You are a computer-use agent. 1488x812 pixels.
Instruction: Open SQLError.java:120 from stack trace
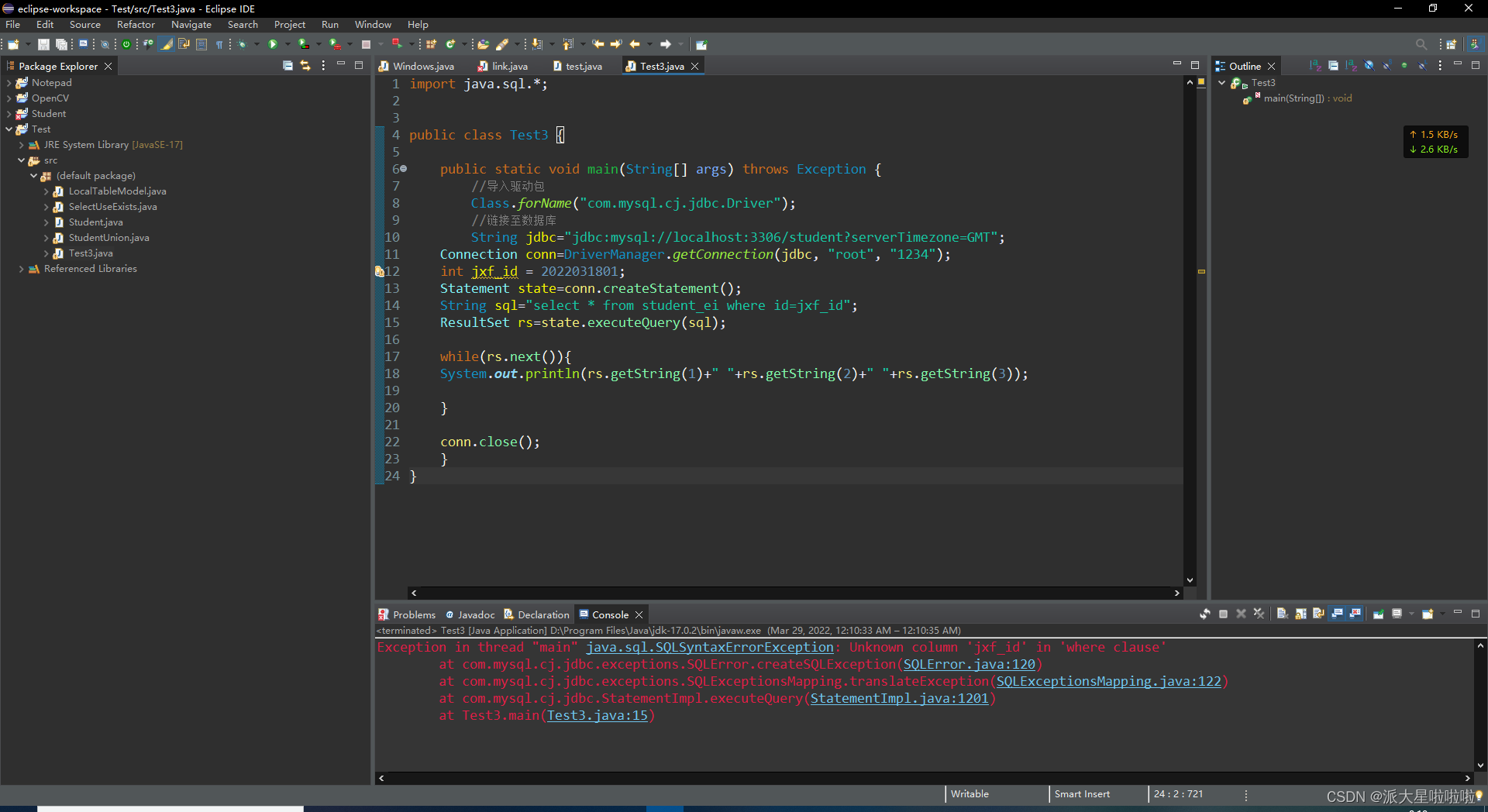pyautogui.click(x=970, y=665)
